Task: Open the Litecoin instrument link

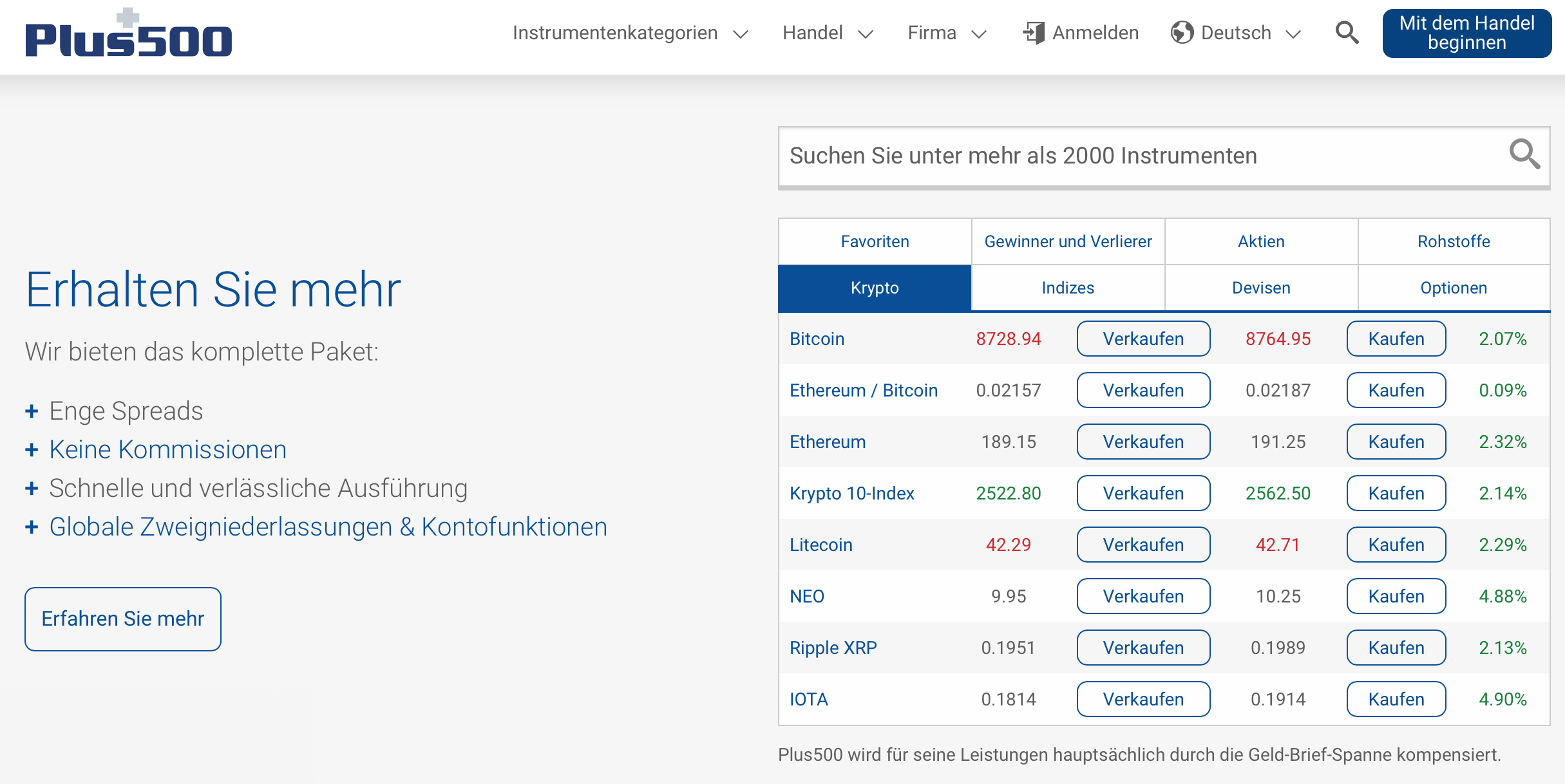Action: tap(821, 545)
